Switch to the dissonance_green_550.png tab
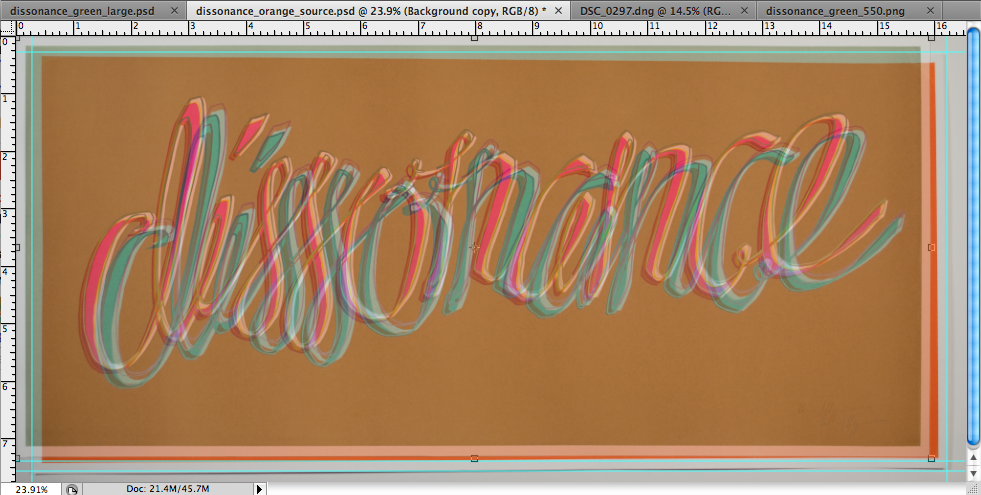This screenshot has height=495, width=981. (836, 9)
